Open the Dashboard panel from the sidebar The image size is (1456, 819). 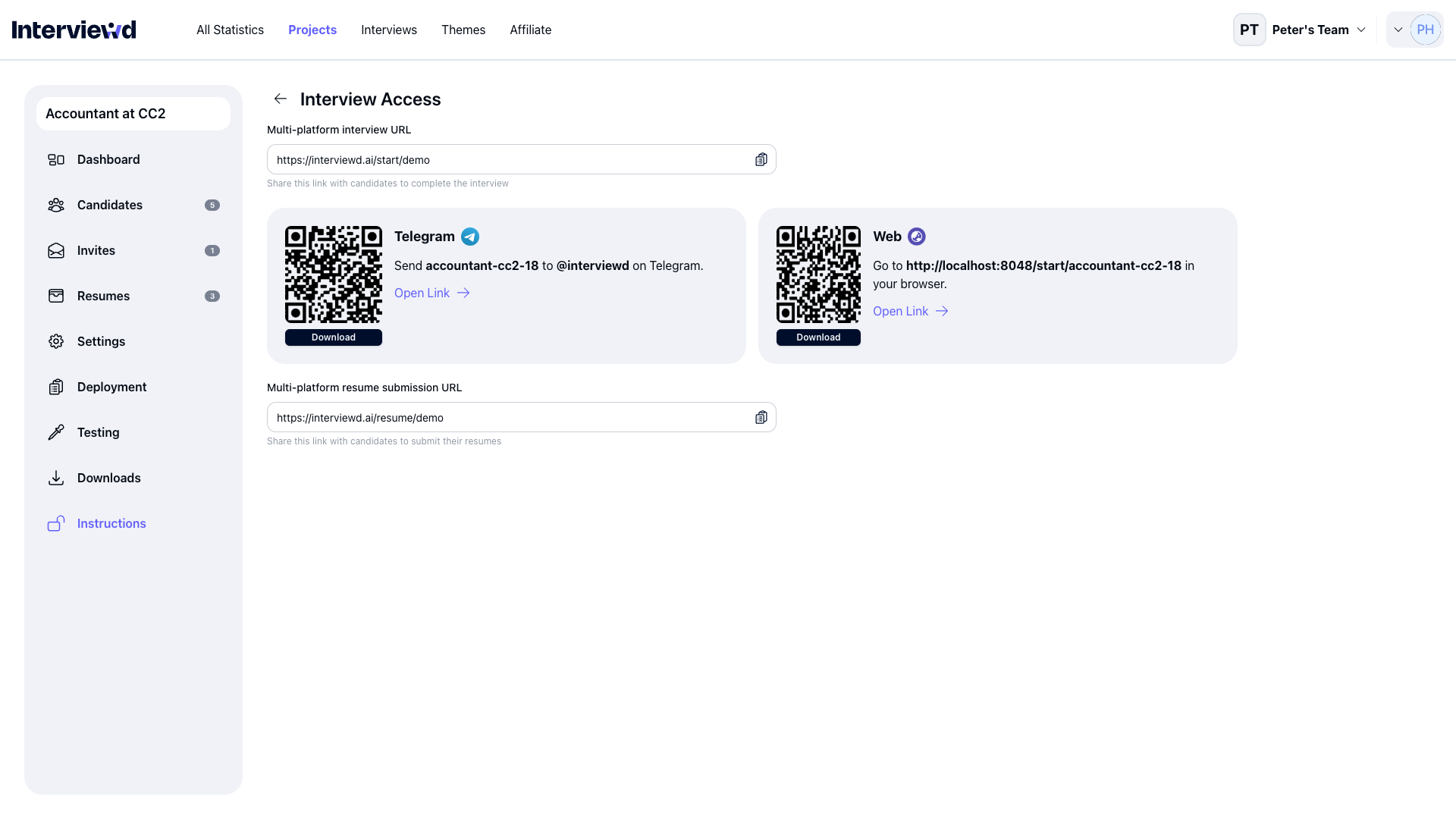click(x=56, y=159)
